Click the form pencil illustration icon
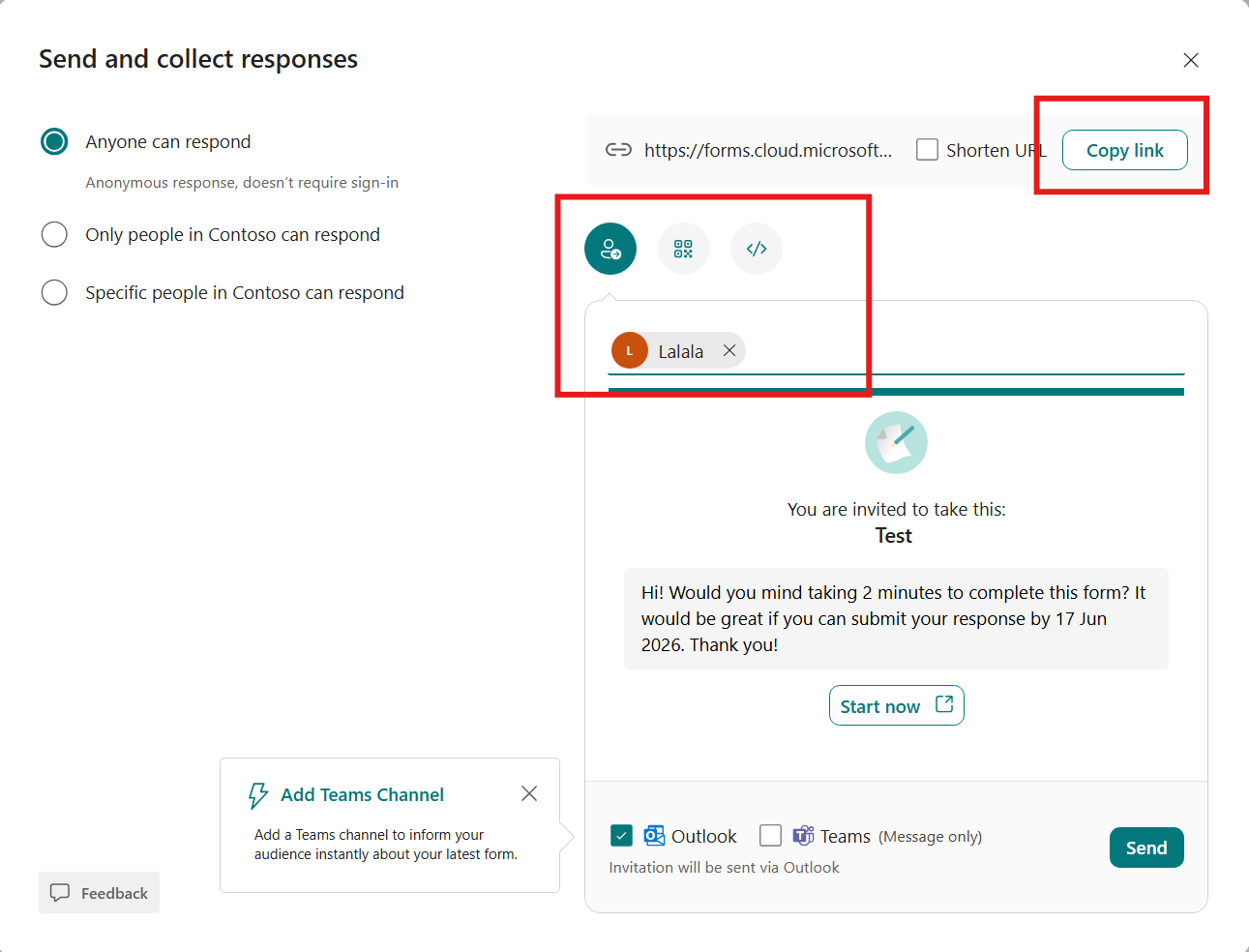 tap(896, 442)
